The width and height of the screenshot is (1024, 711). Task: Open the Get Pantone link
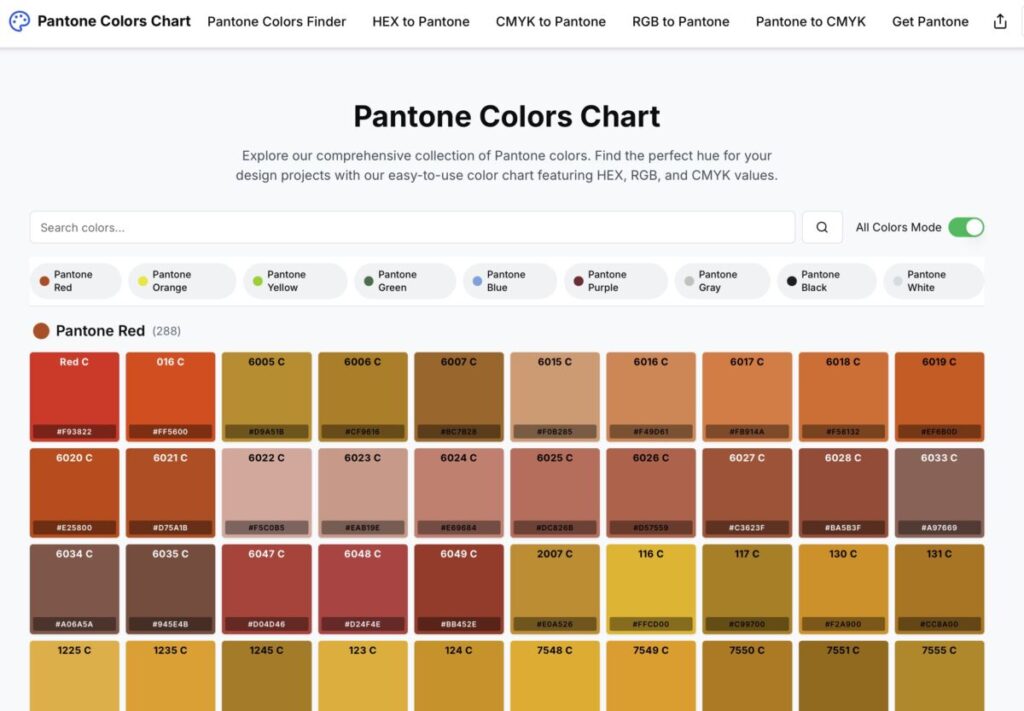pyautogui.click(x=930, y=21)
